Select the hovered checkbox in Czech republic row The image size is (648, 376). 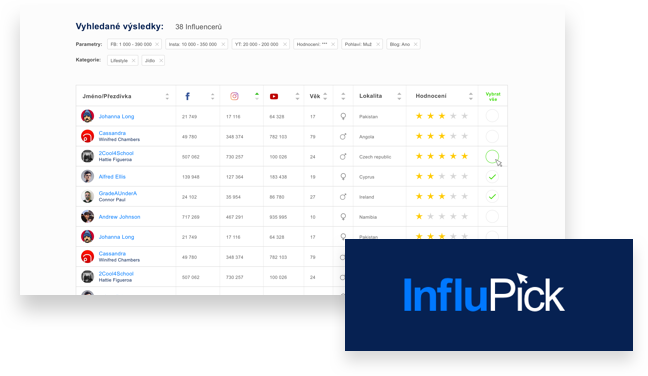tap(492, 156)
